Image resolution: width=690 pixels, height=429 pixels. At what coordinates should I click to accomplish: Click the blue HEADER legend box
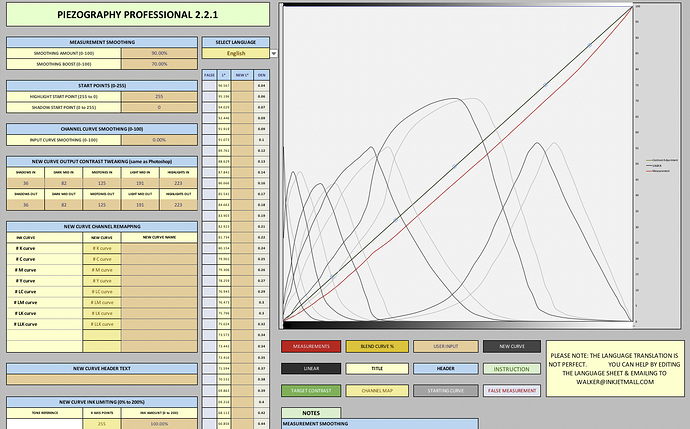(x=446, y=369)
